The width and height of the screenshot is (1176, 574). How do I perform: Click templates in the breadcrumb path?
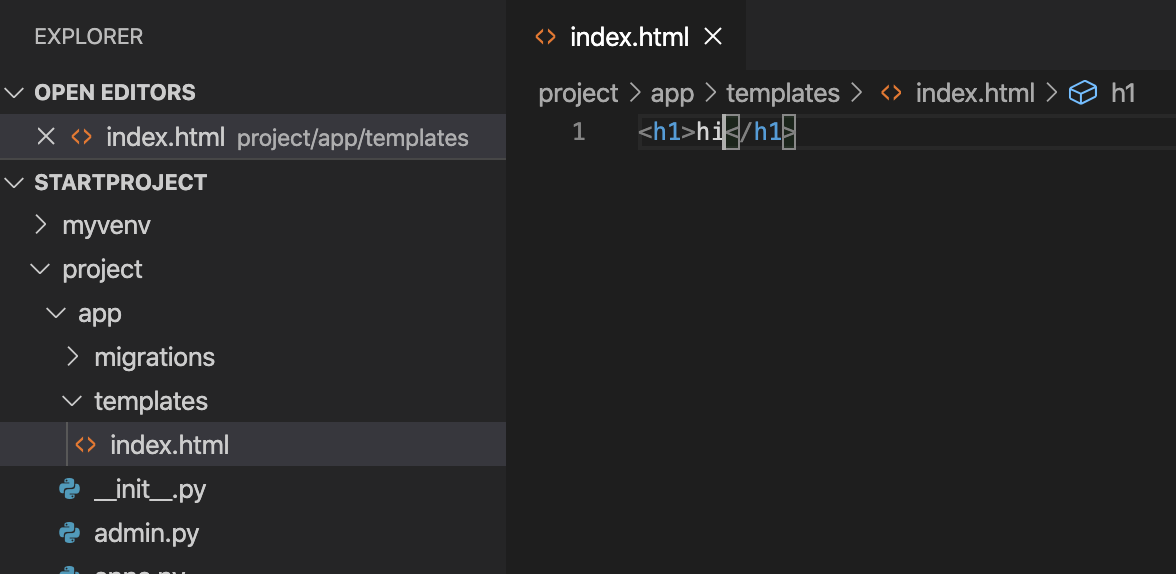click(x=783, y=93)
